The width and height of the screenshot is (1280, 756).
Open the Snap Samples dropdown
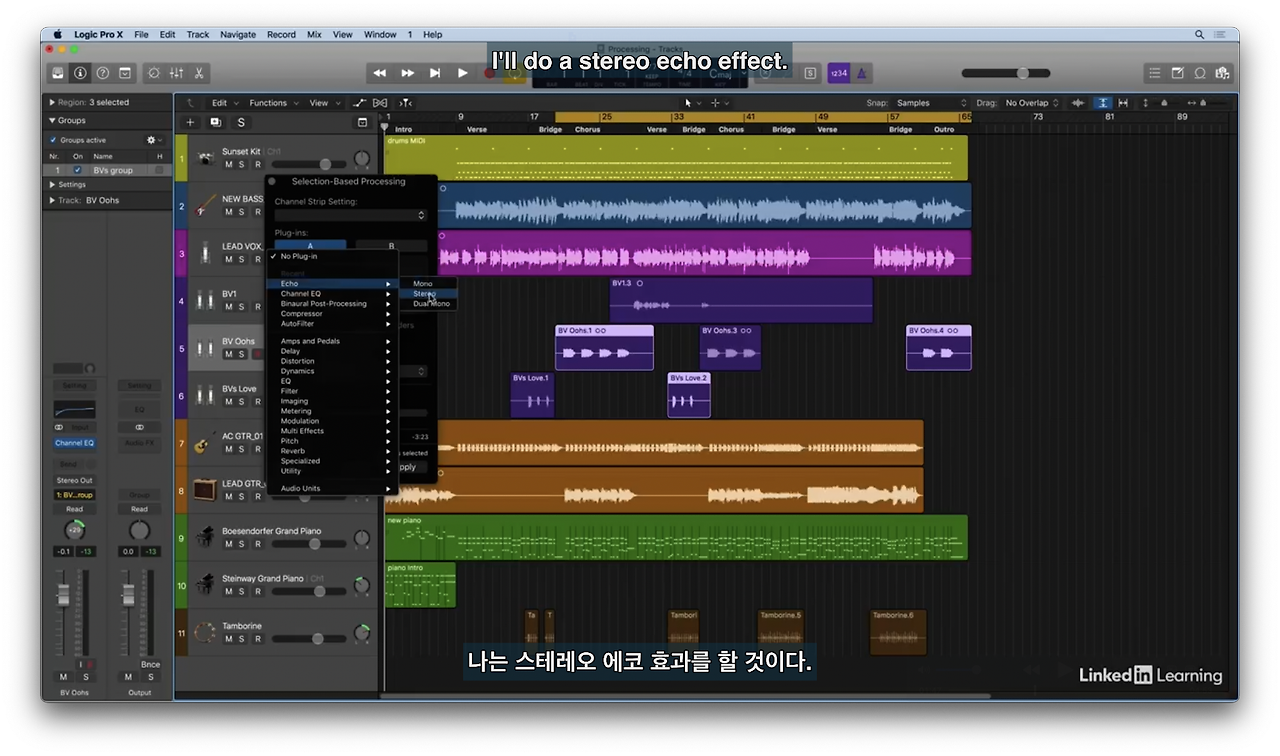(x=932, y=103)
